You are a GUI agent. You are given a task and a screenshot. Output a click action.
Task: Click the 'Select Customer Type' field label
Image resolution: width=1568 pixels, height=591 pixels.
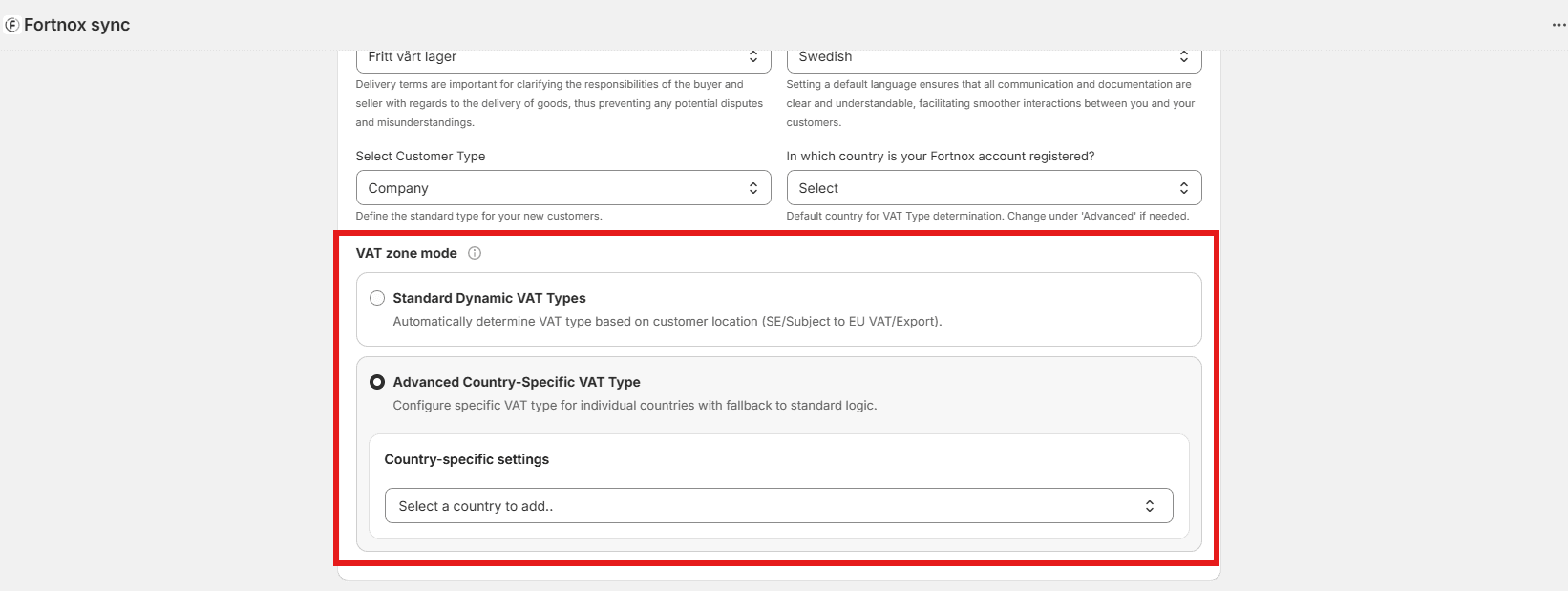(420, 156)
